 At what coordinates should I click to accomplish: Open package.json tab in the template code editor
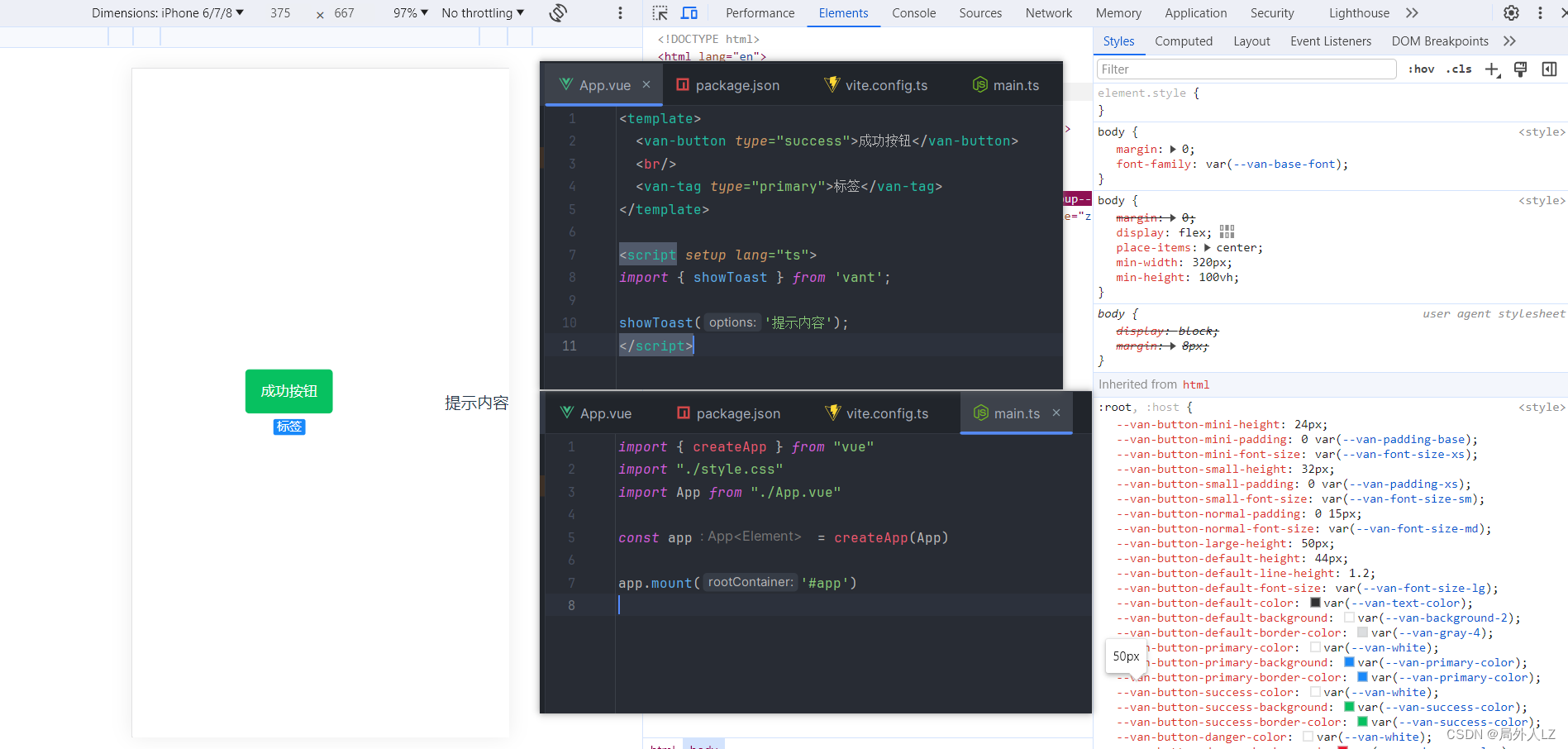pyautogui.click(x=727, y=85)
